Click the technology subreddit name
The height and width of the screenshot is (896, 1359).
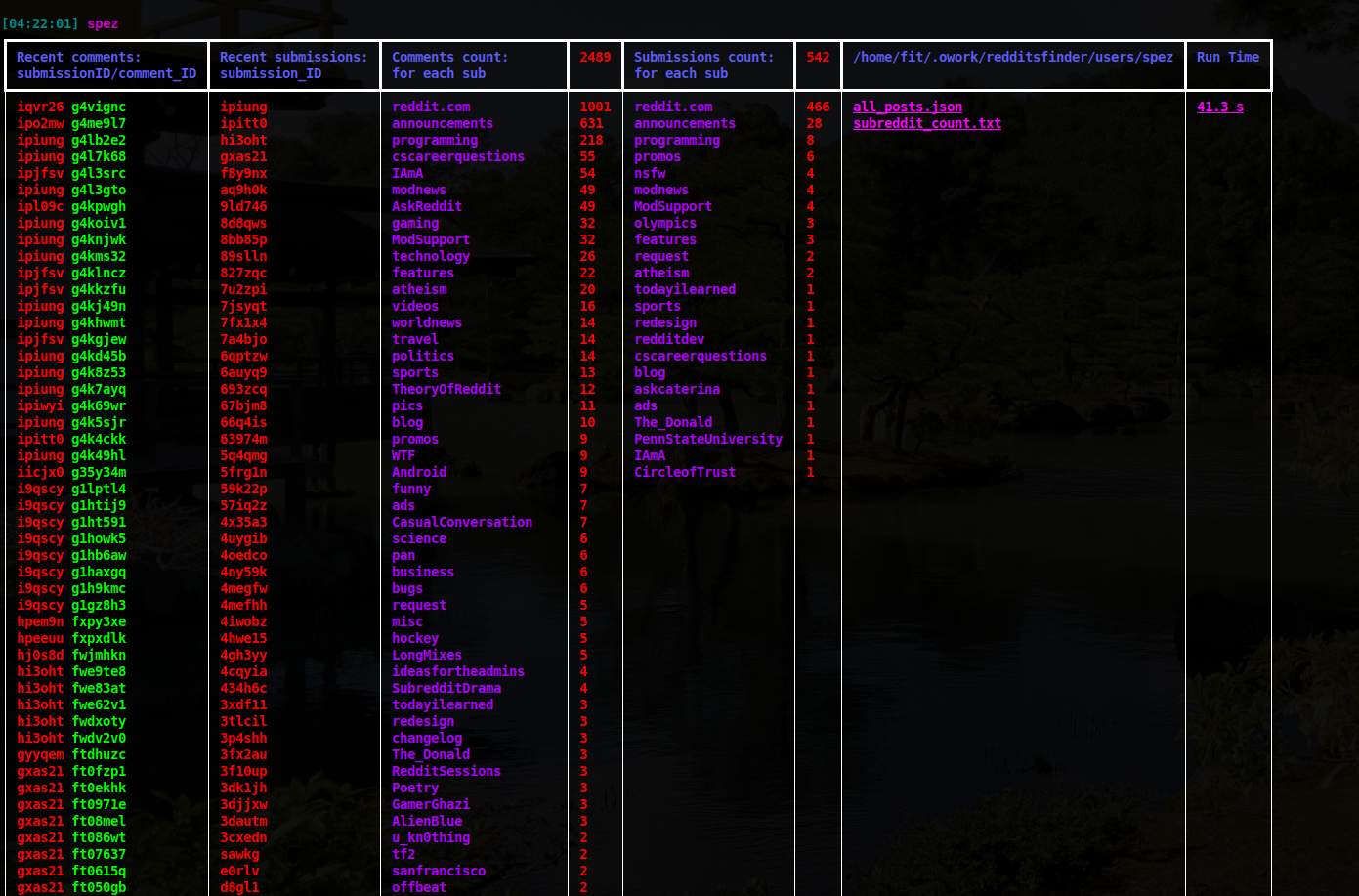point(431,256)
